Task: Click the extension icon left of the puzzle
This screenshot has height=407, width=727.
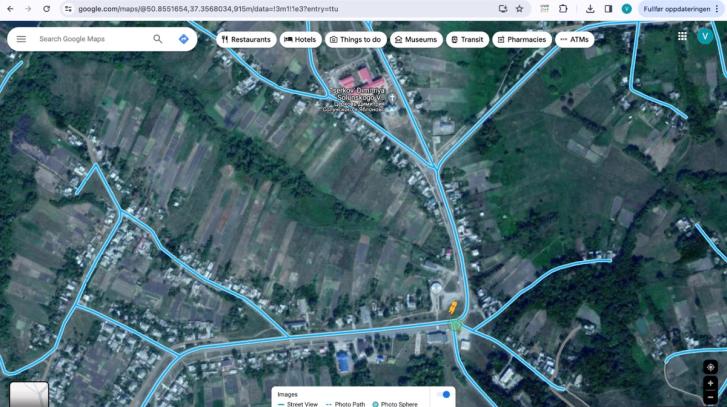Action: [x=545, y=9]
